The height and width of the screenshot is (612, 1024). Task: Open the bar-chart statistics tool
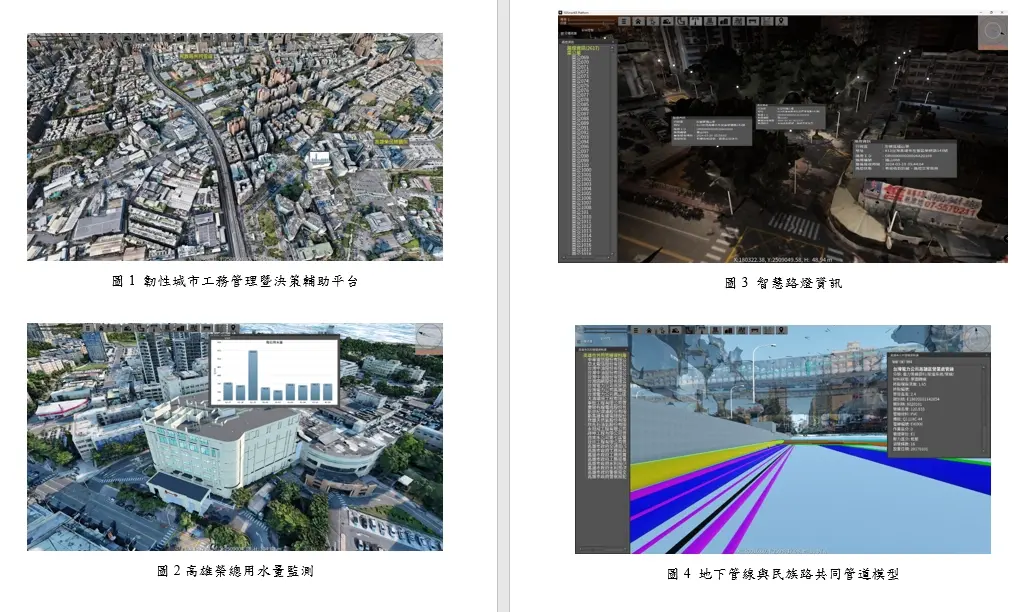point(724,21)
